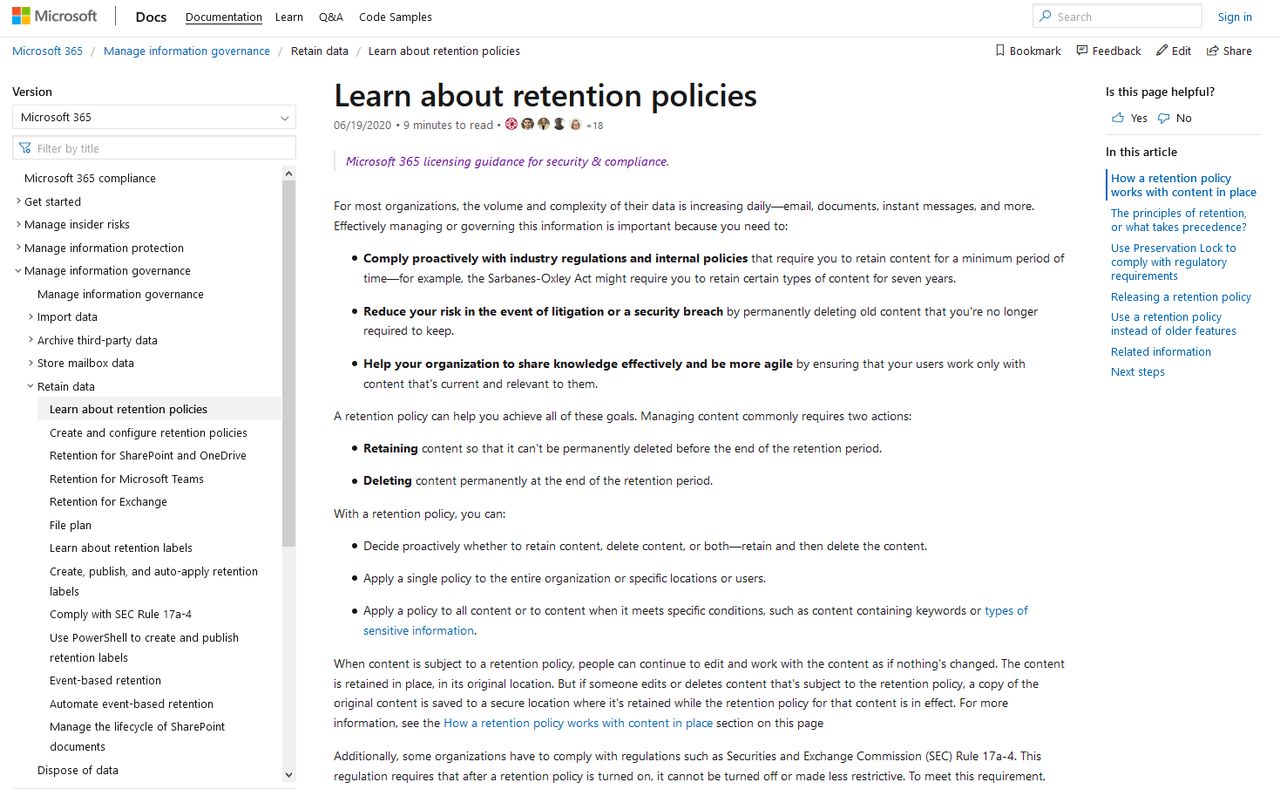Click the thumbs-up Yes icon
This screenshot has width=1280, height=789.
[1118, 118]
